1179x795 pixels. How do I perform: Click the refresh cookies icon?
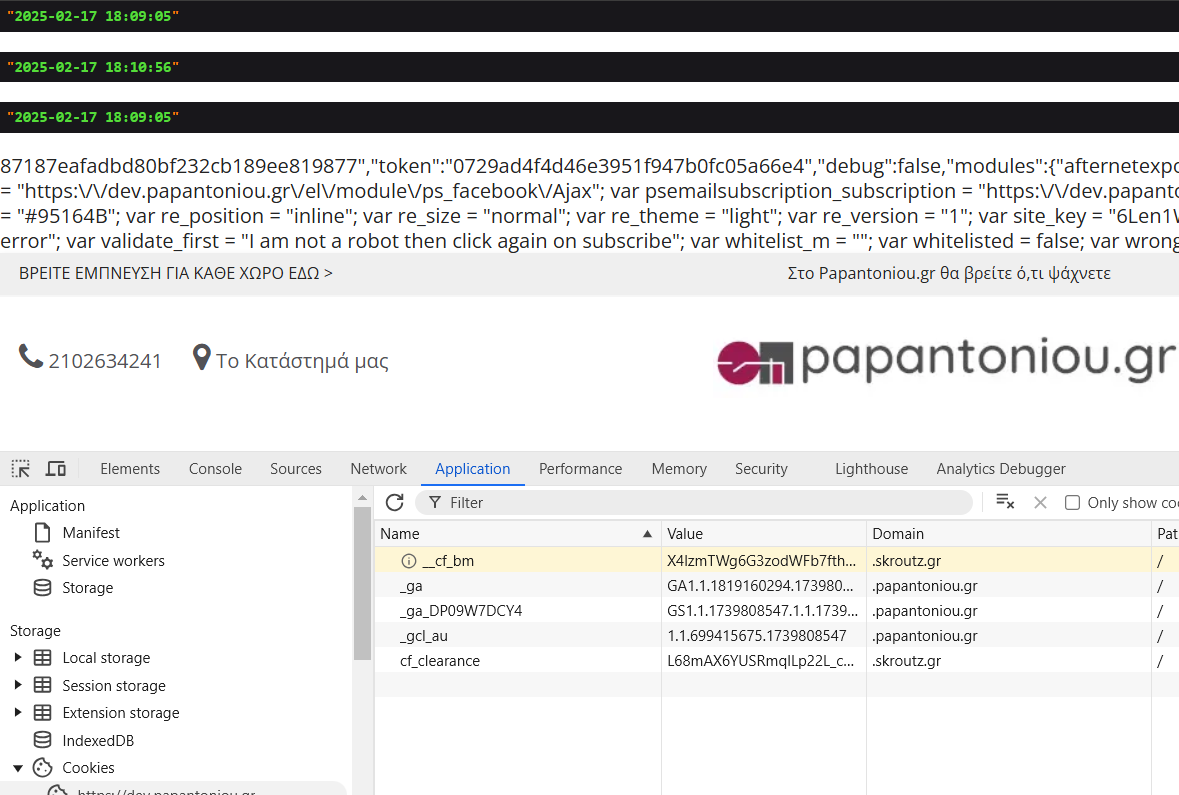pos(395,502)
